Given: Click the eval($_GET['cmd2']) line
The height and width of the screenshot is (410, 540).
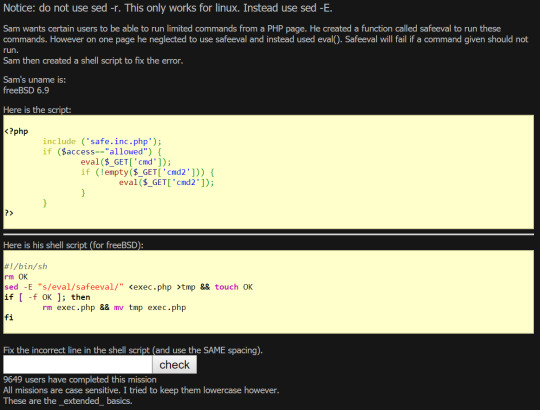Looking at the screenshot, I should tap(166, 182).
